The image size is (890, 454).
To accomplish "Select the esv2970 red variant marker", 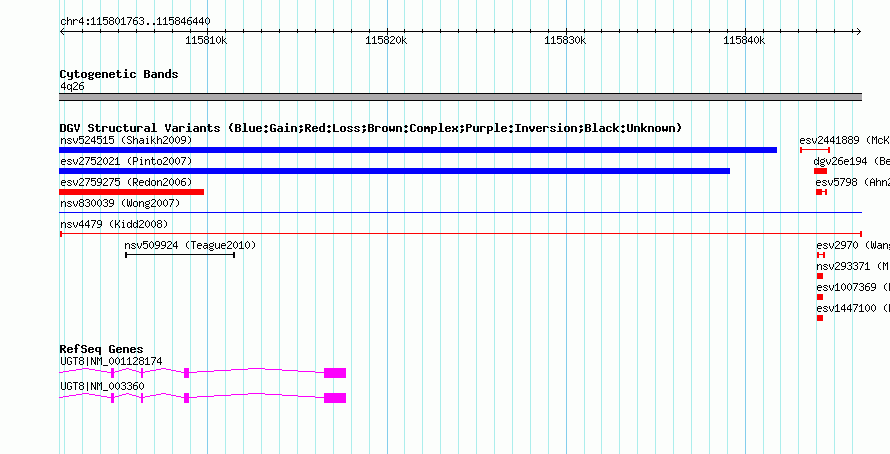I will tap(821, 255).
